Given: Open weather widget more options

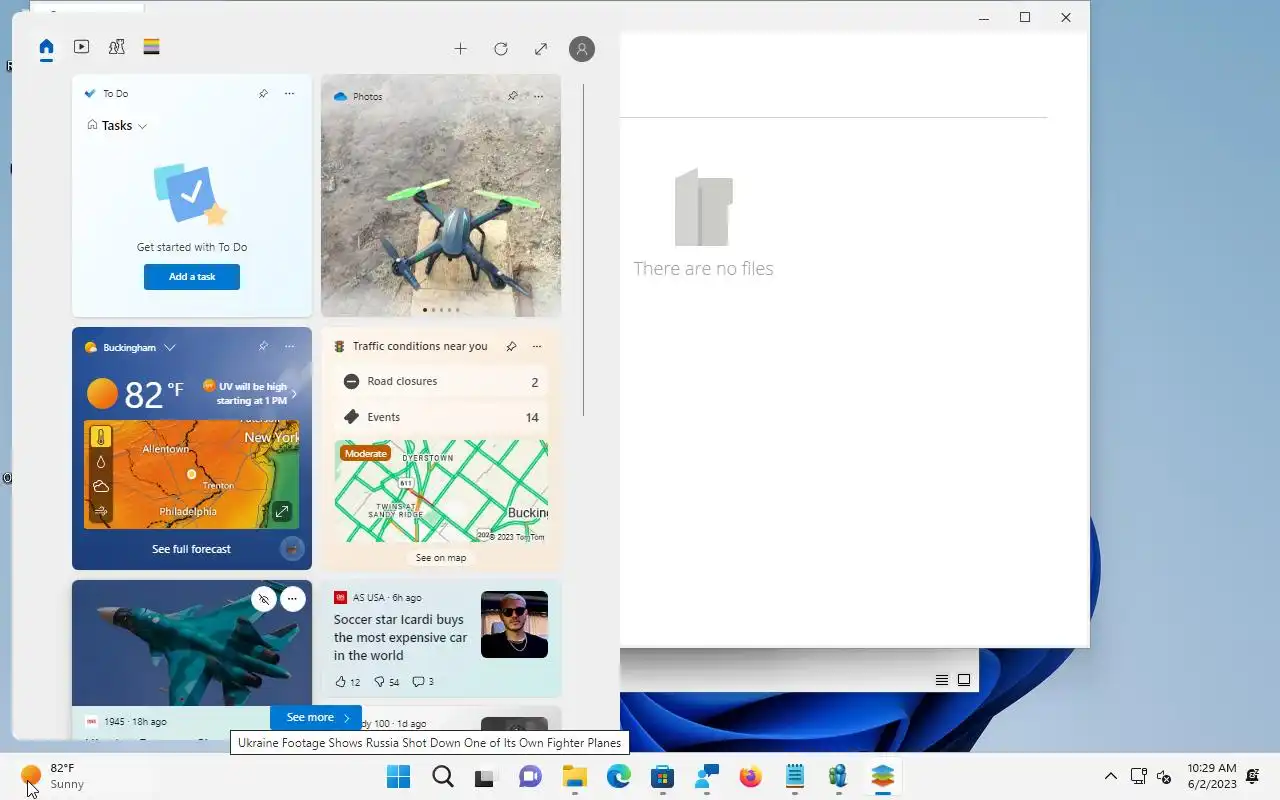Looking at the screenshot, I should click(290, 346).
